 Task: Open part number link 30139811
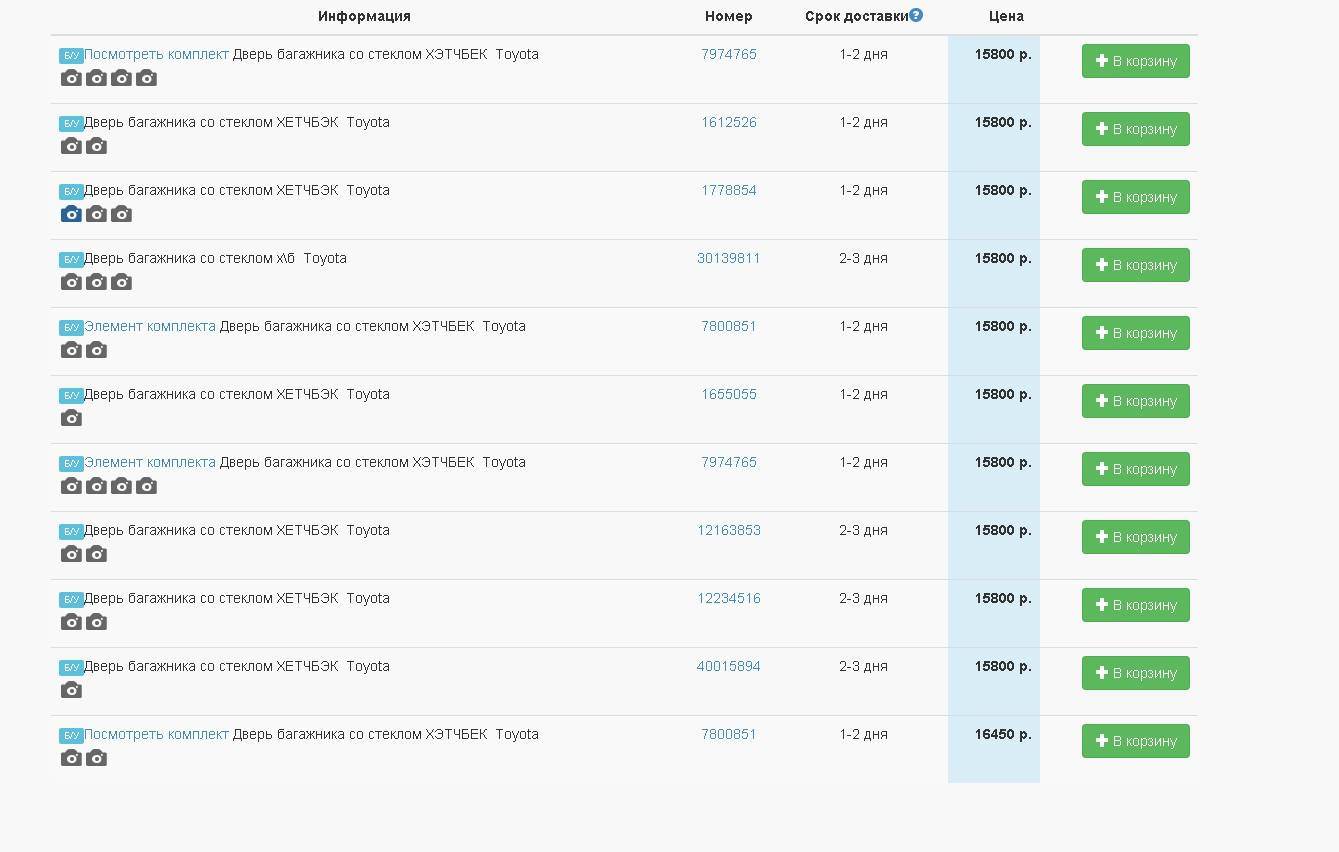728,258
